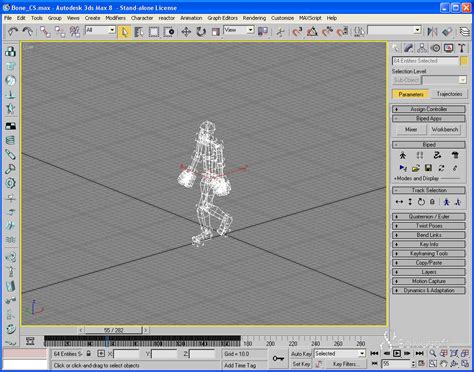Click the Mirror Selected Objects icon
474x372 pixels.
(x=432, y=32)
